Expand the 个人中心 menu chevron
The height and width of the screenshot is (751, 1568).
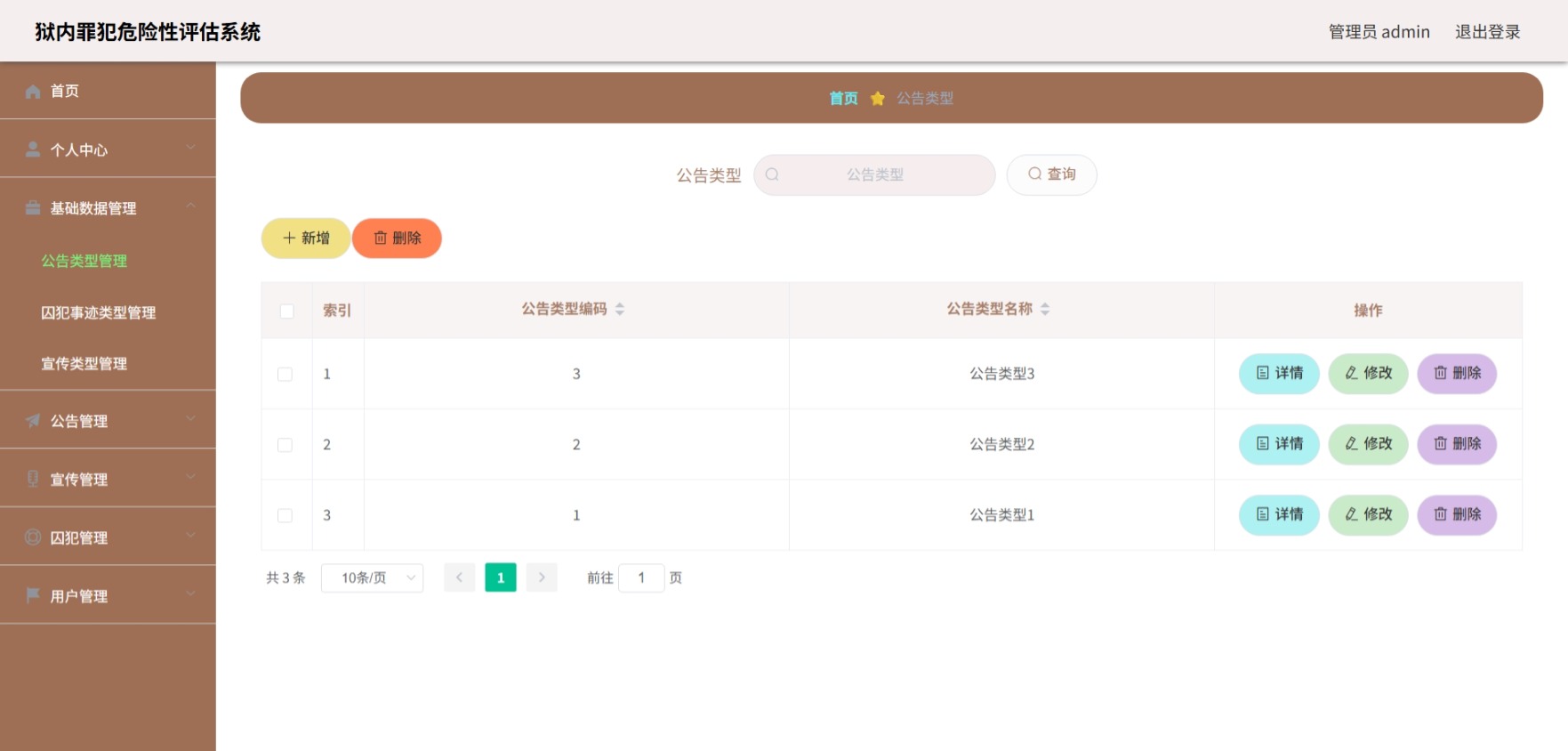(190, 147)
